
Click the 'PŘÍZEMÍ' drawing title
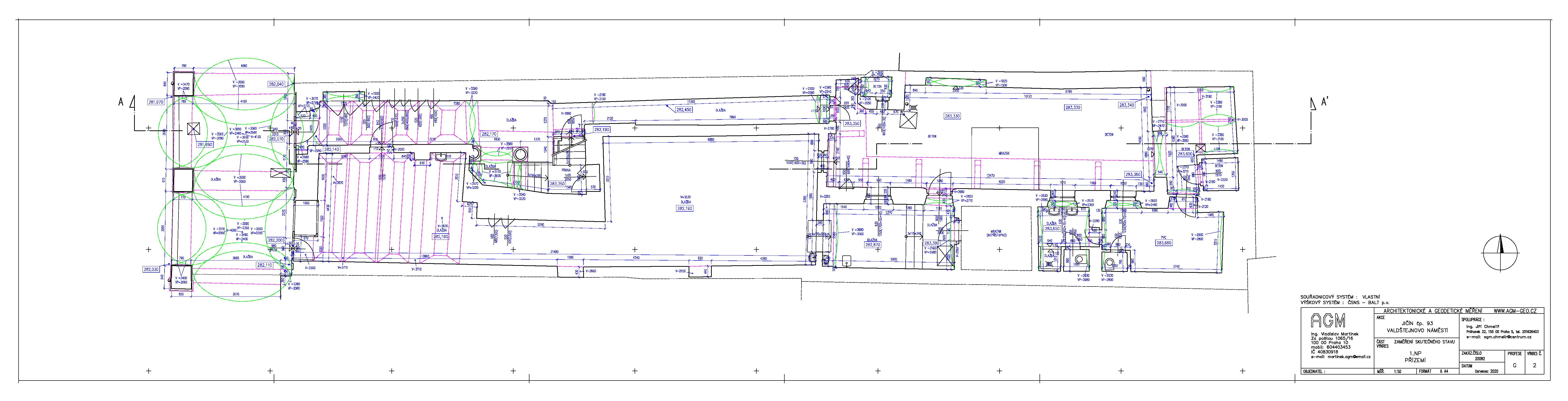[1415, 360]
